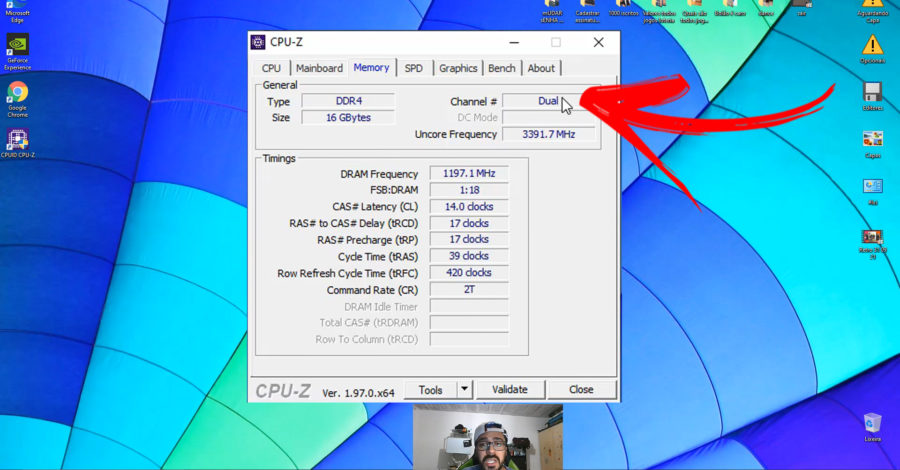Click the 2T command rate value
This screenshot has width=900, height=470.
pos(469,289)
